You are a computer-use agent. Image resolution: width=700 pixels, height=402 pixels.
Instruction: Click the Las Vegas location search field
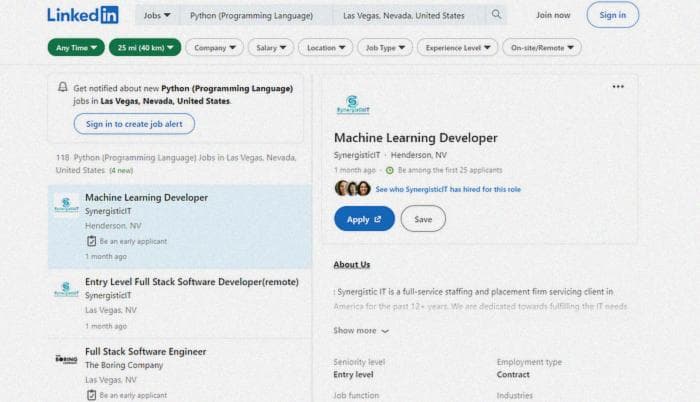(x=408, y=15)
